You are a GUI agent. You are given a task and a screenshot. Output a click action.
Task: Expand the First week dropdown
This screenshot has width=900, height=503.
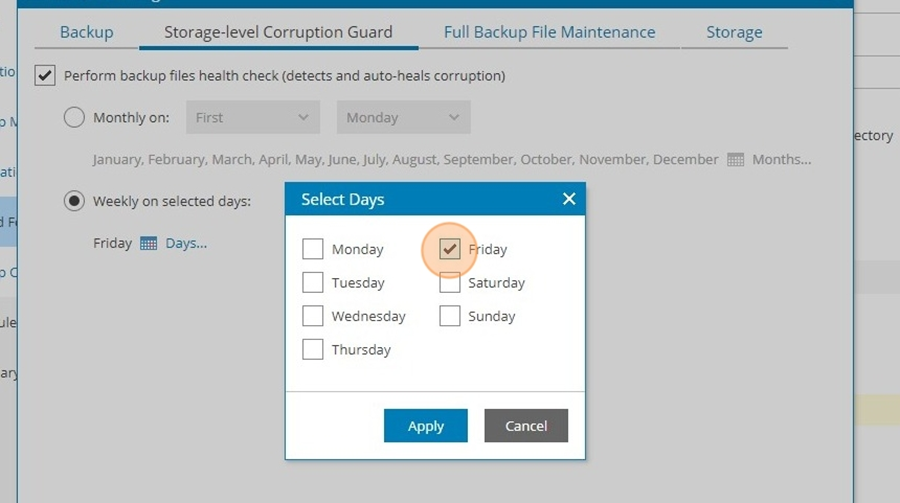(253, 117)
